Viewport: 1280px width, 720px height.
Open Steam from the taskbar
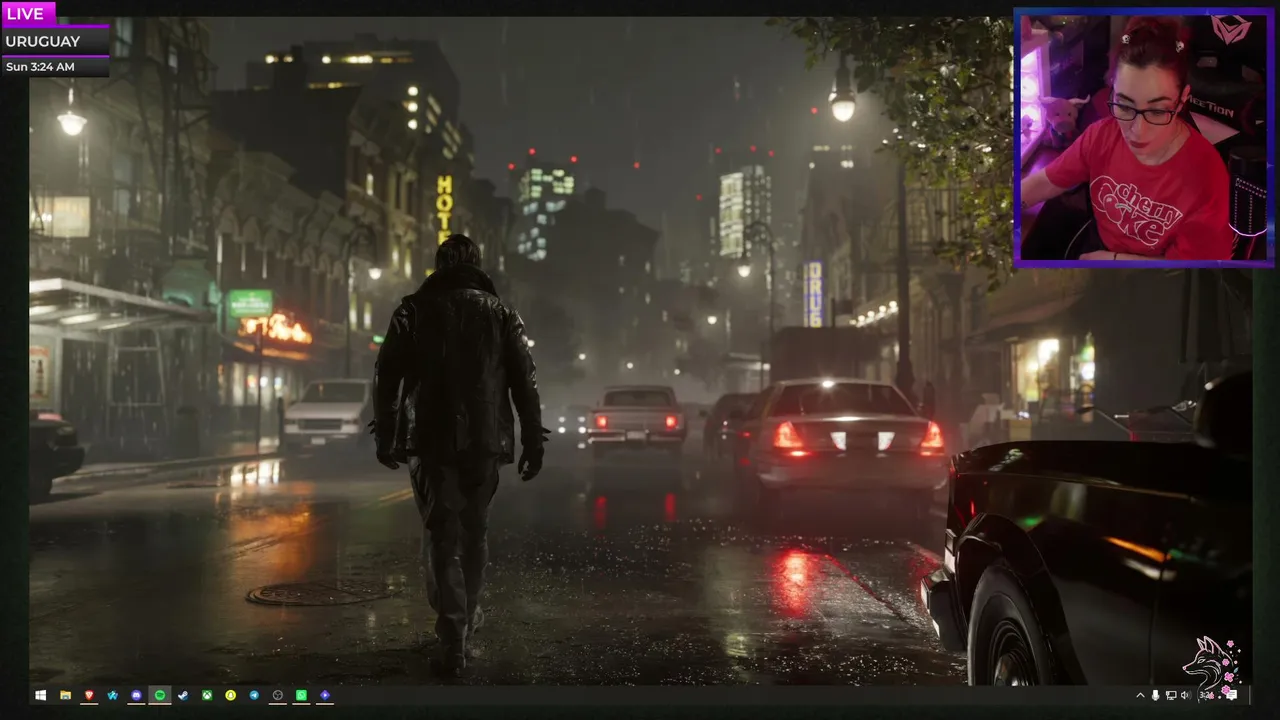click(183, 695)
